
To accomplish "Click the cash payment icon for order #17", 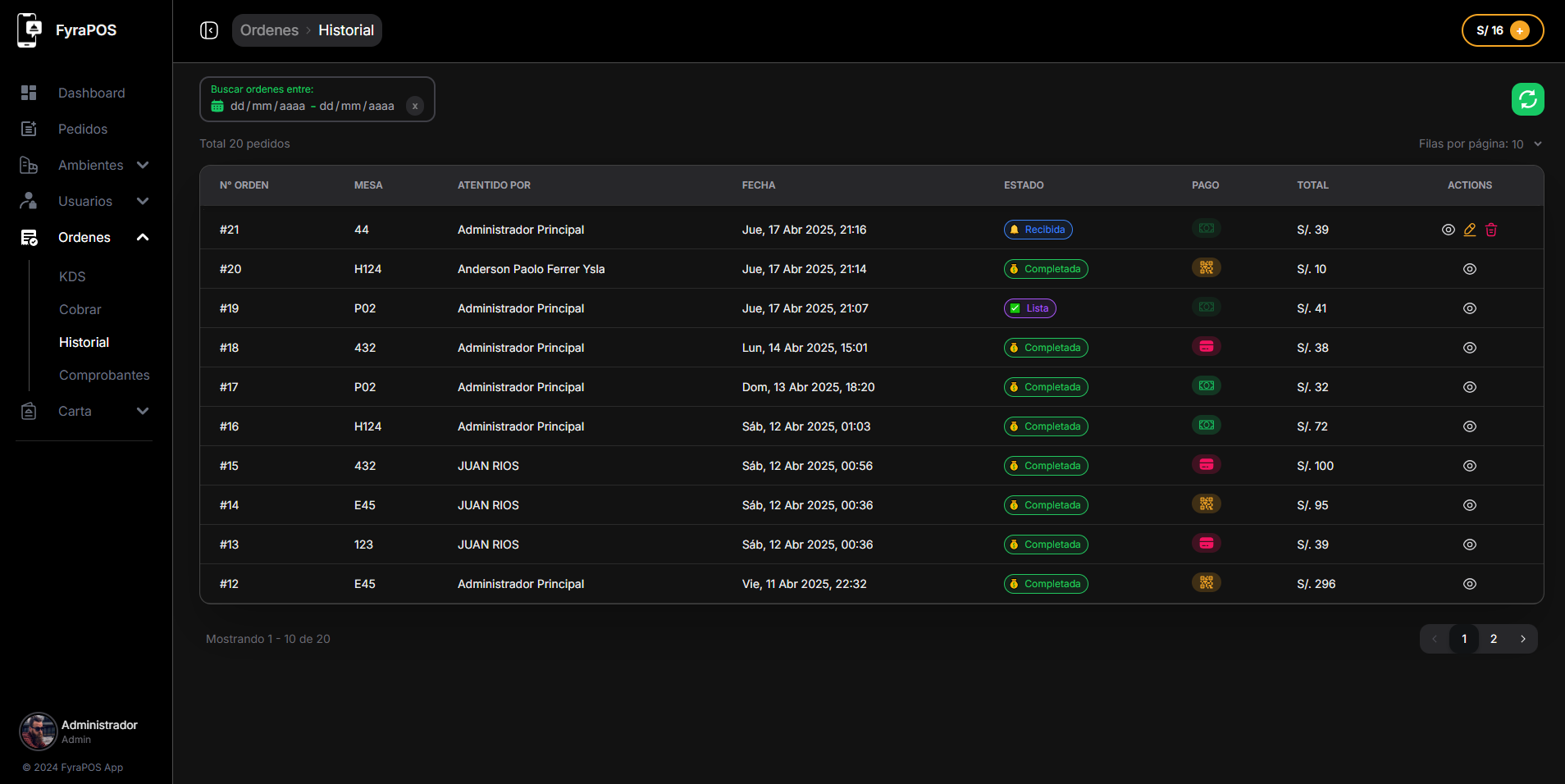I will click(1207, 385).
